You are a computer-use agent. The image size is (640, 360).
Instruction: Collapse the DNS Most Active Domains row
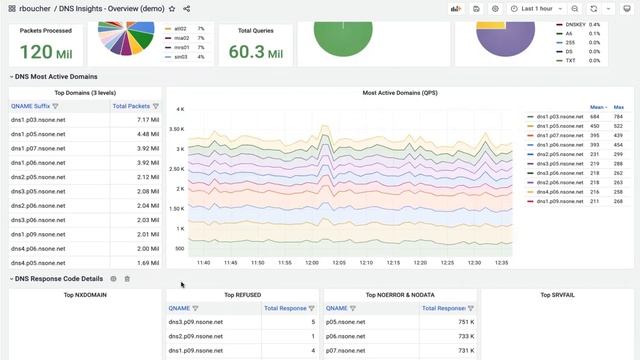pyautogui.click(x=11, y=77)
